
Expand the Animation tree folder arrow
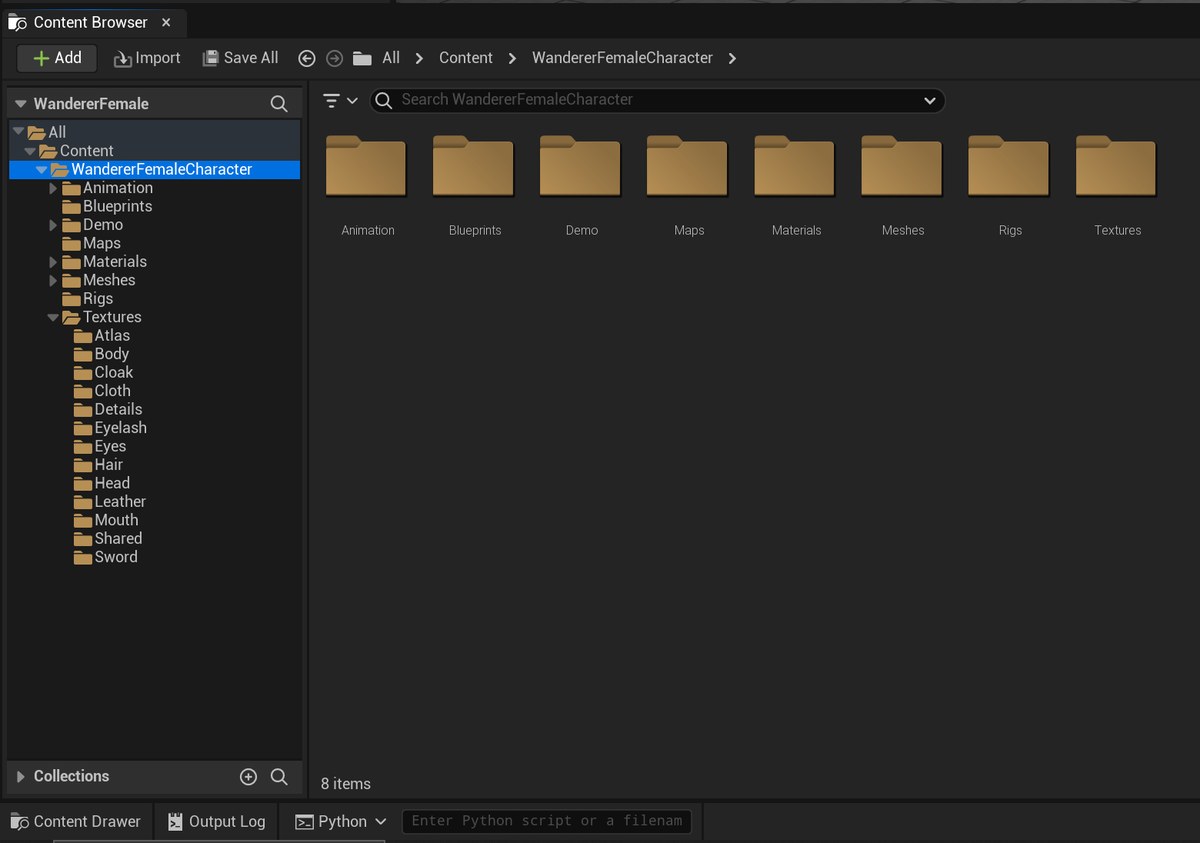coord(53,188)
